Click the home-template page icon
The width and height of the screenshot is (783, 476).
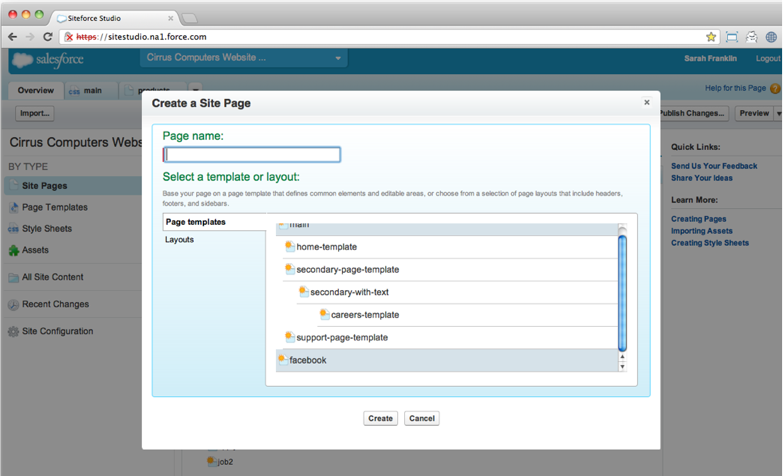click(x=290, y=246)
